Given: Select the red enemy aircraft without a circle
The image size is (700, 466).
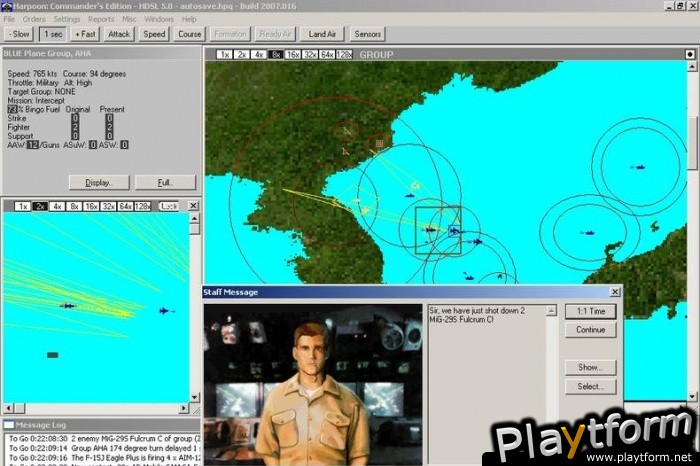Looking at the screenshot, I should pyautogui.click(x=345, y=152).
